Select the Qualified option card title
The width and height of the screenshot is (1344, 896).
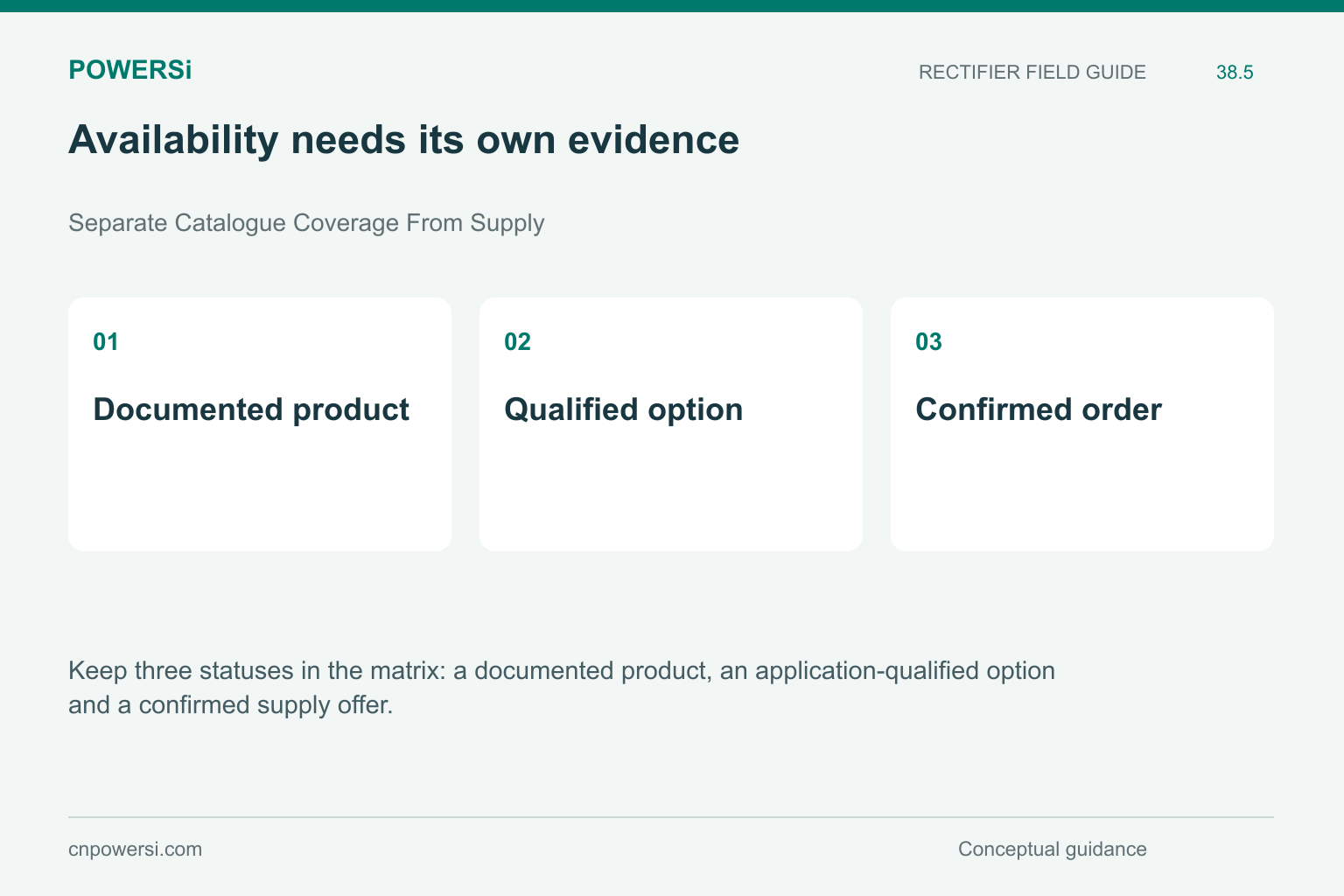point(624,409)
